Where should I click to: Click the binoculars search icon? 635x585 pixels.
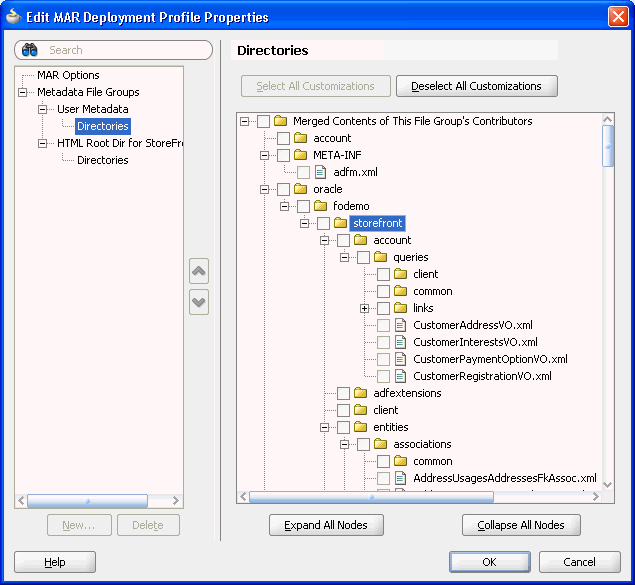click(30, 50)
